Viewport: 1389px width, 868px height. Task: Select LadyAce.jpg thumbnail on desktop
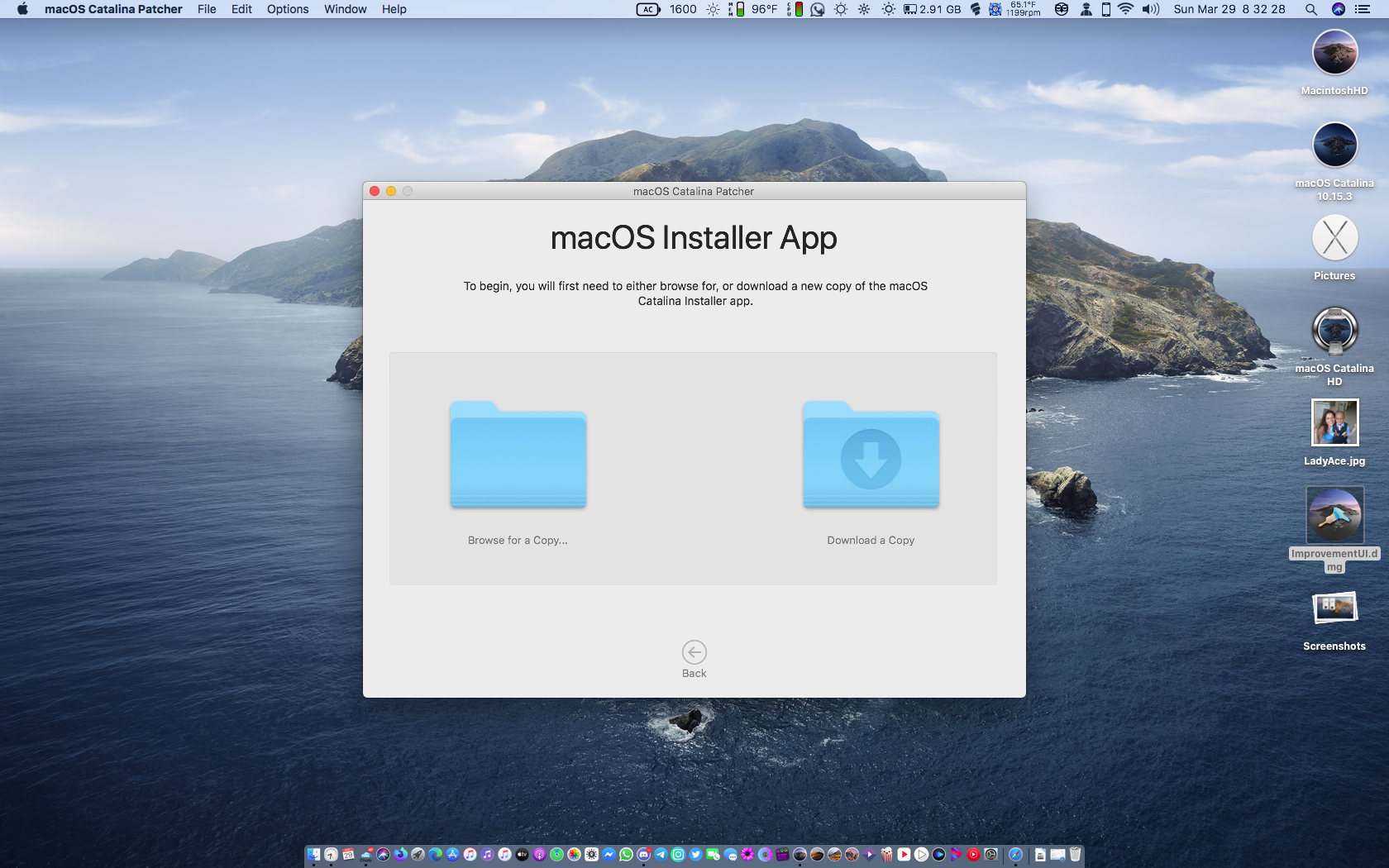[1334, 422]
